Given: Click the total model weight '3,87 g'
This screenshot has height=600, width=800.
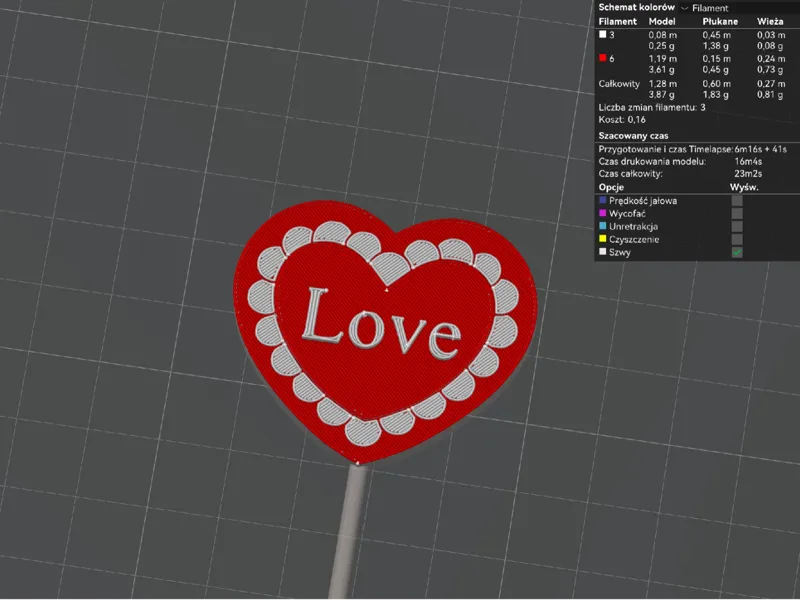Looking at the screenshot, I should [x=662, y=95].
